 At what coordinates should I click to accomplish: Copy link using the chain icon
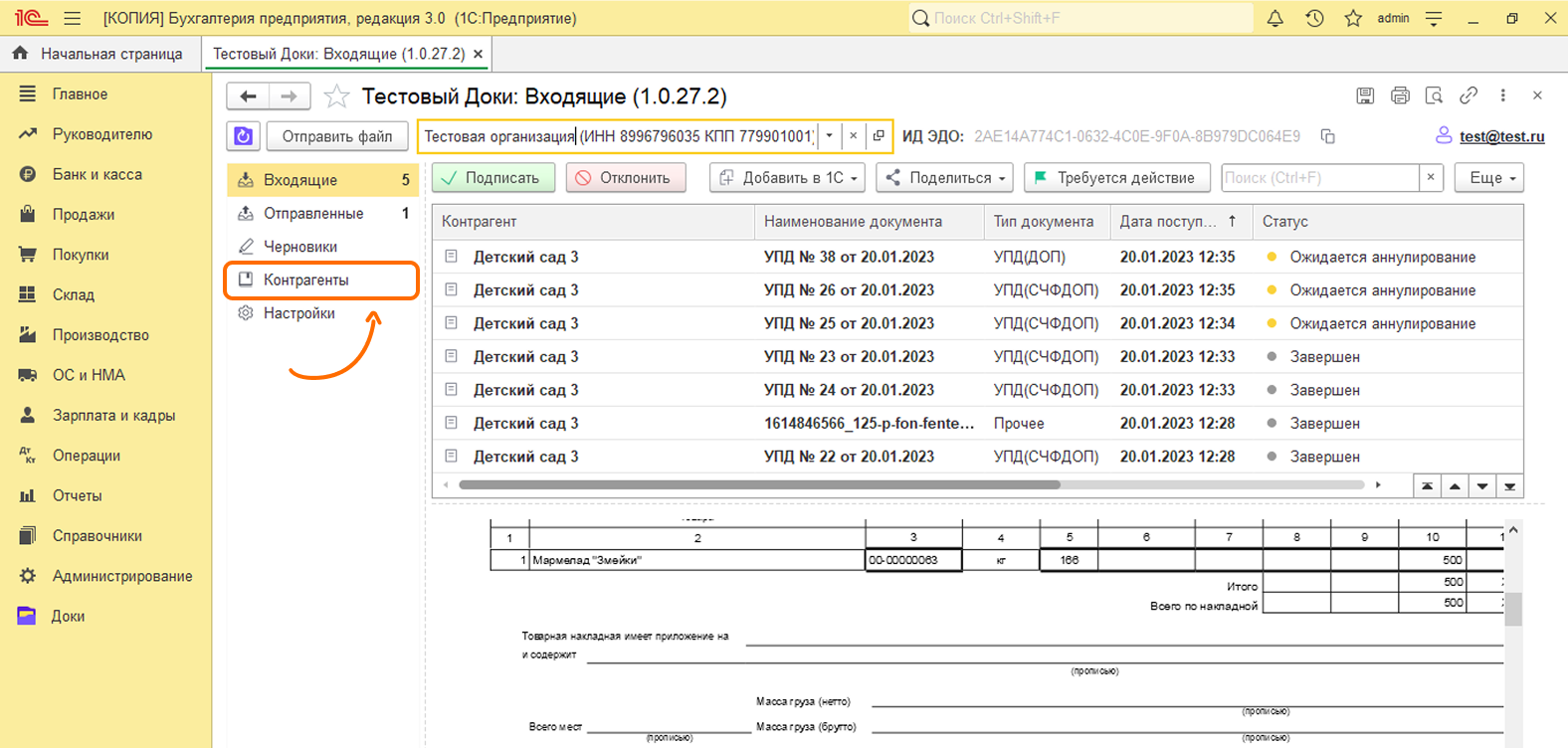1469,95
